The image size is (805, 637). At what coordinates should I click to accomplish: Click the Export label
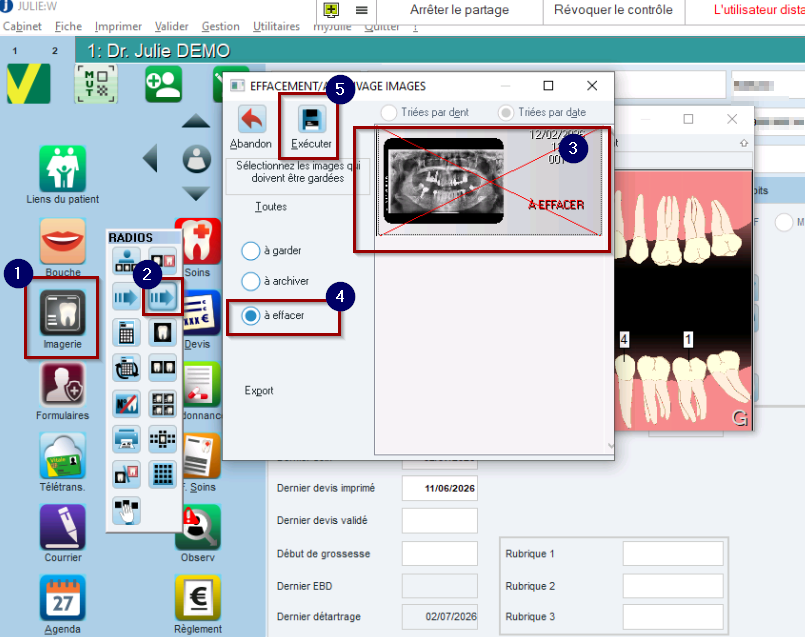tap(259, 391)
